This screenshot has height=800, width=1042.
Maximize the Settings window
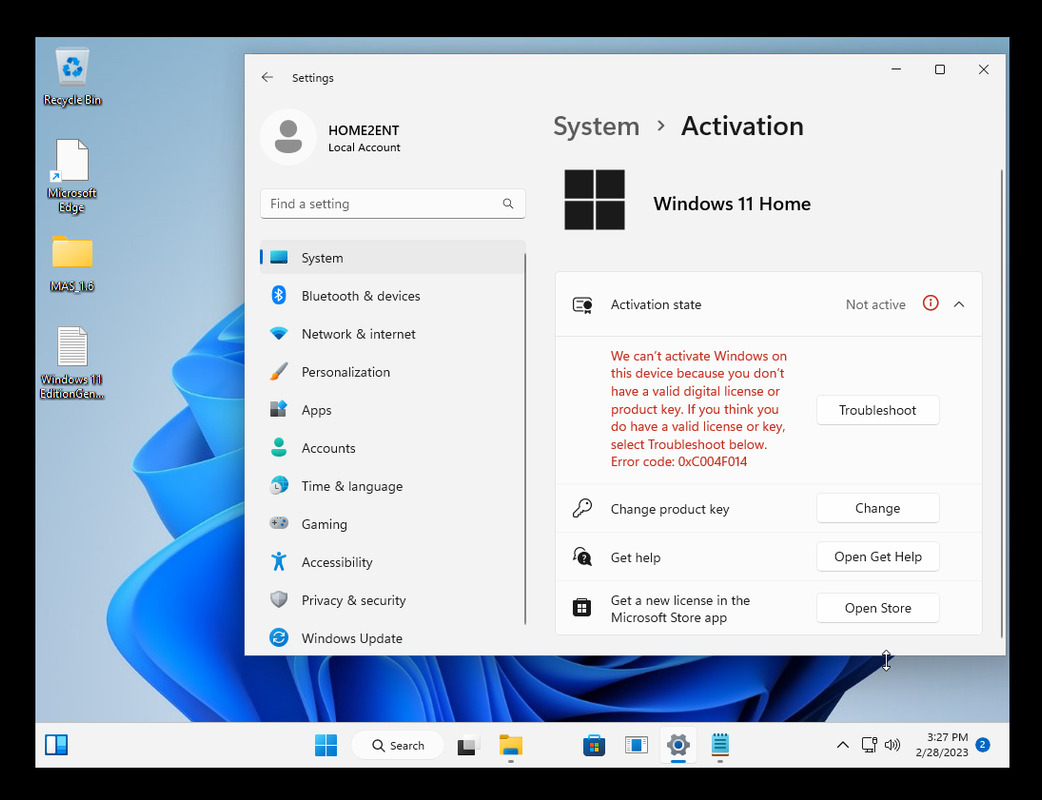click(940, 70)
